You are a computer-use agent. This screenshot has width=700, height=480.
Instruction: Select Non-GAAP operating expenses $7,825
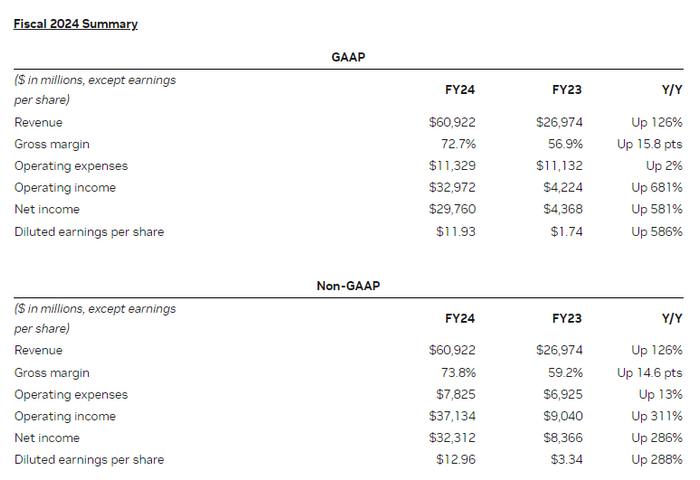(x=455, y=394)
